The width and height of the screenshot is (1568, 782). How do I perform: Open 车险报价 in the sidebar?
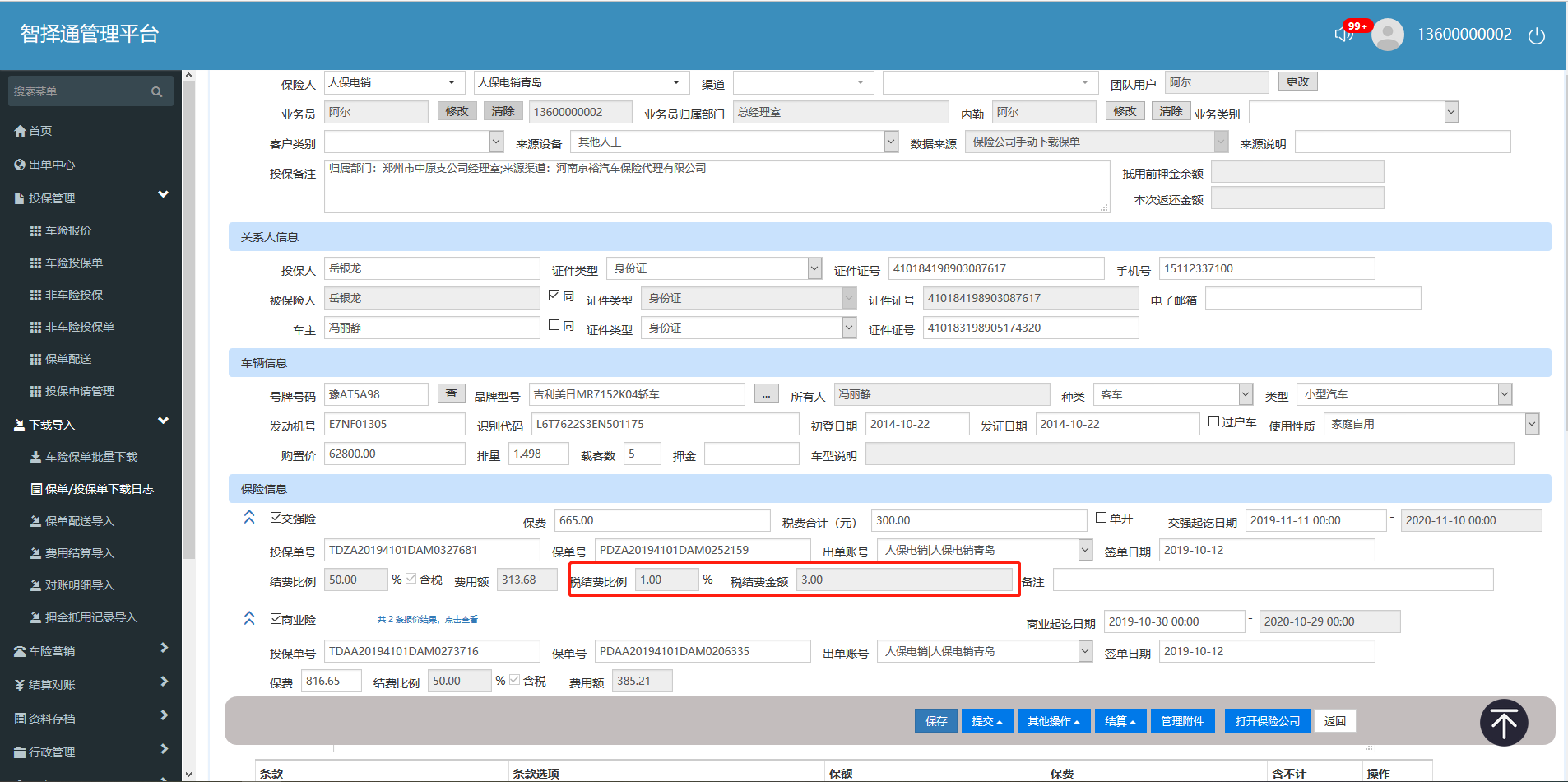coord(68,230)
